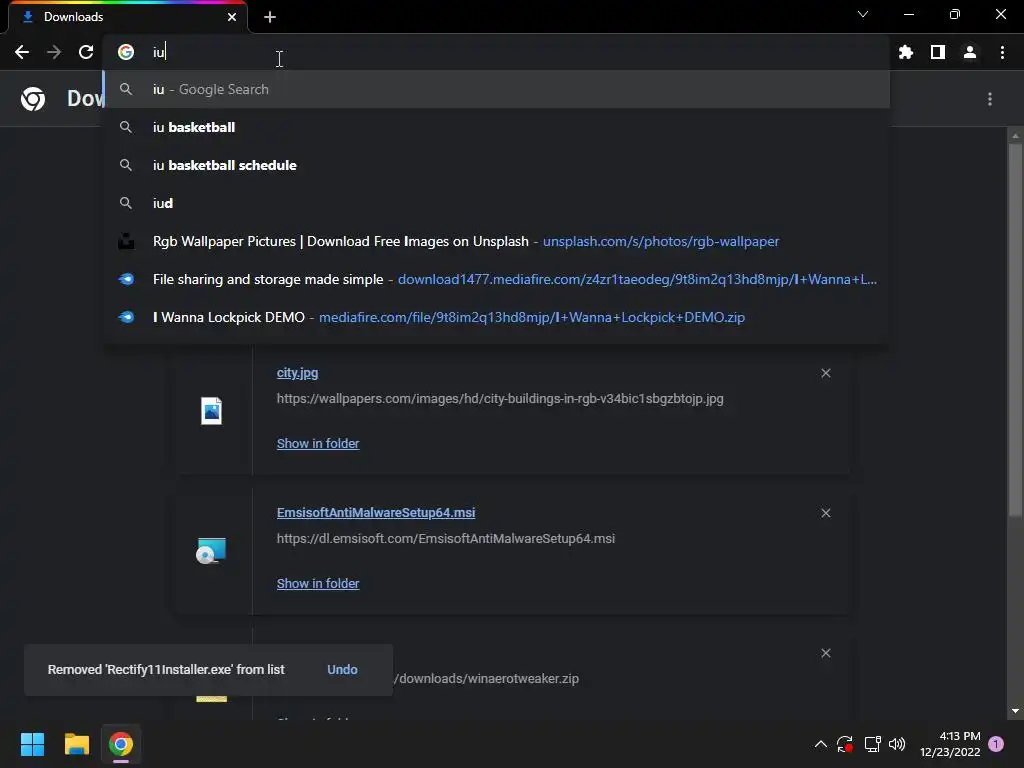This screenshot has width=1024, height=768.
Task: Click the sync status tray icon
Action: [844, 744]
